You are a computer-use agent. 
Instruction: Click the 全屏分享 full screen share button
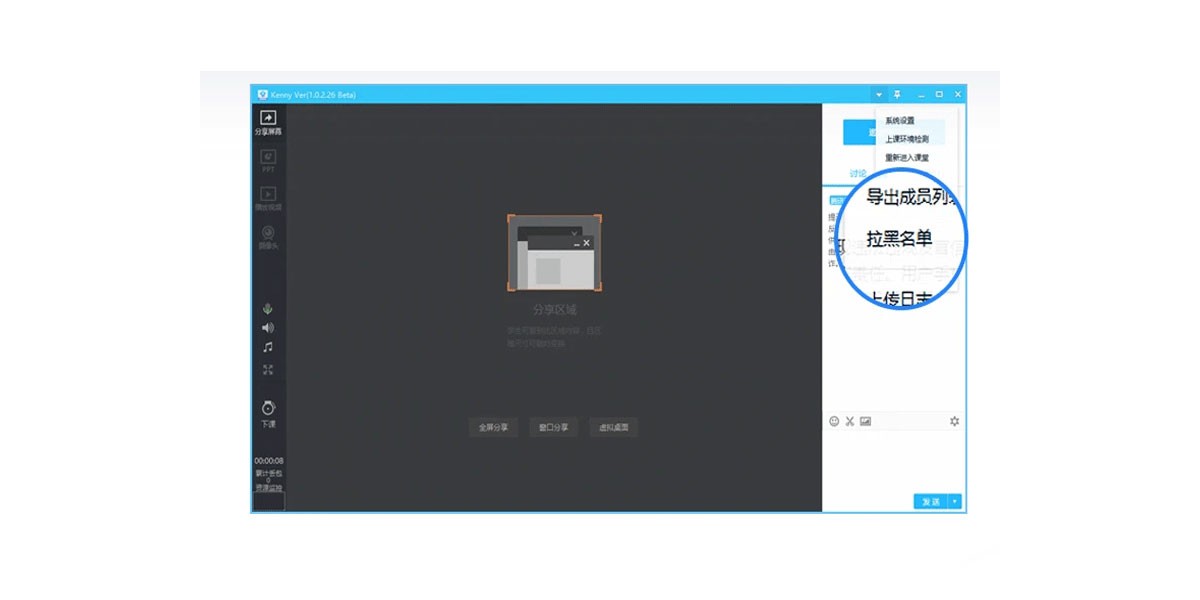pyautogui.click(x=493, y=427)
